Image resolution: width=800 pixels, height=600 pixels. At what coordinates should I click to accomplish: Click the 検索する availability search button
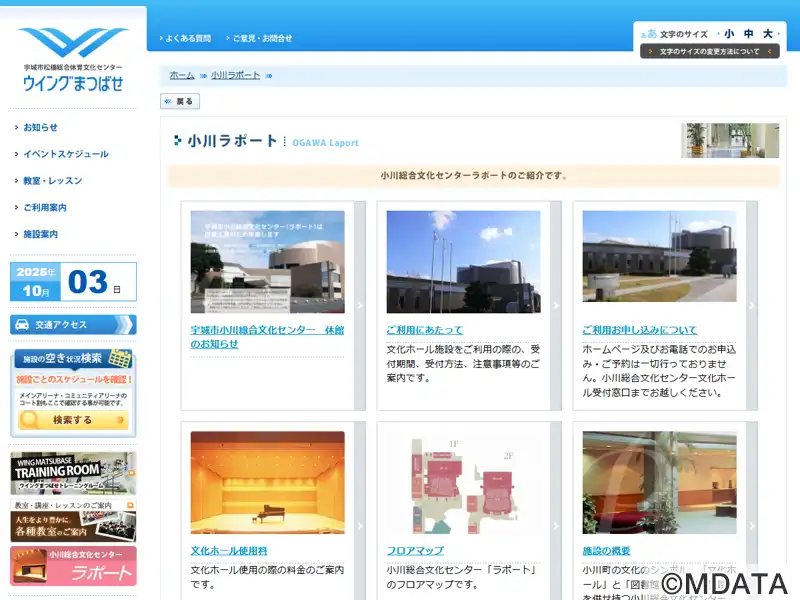(x=73, y=420)
